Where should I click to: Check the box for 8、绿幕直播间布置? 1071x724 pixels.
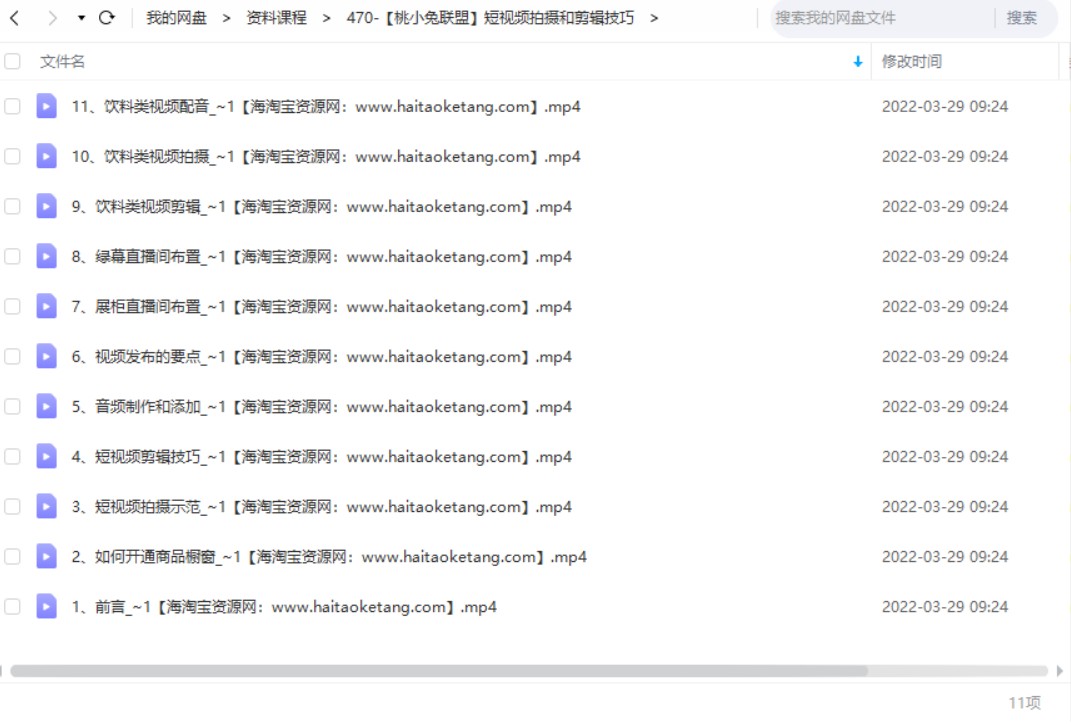click(12, 257)
